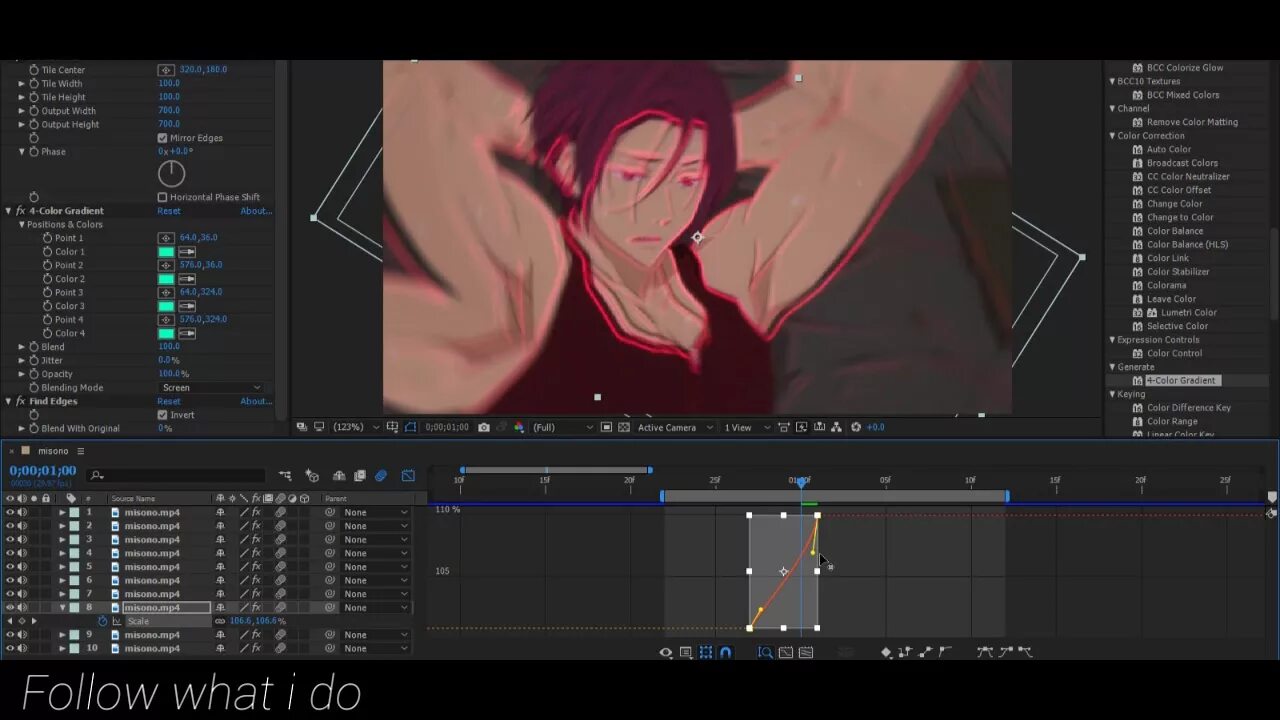
Task: Toggle the Scale constrain proportions link icon
Action: tap(220, 621)
